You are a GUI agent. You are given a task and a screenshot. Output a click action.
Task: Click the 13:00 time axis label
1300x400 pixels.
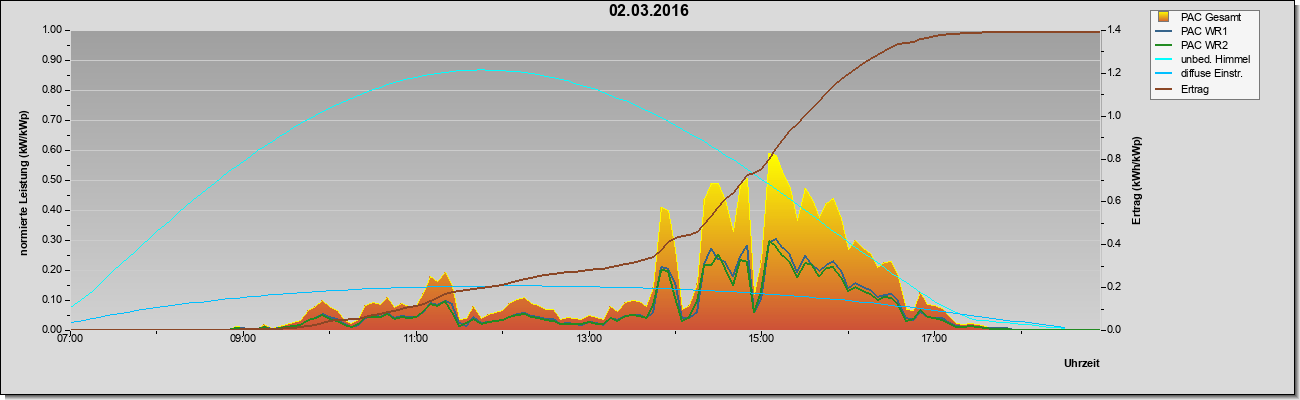(x=589, y=340)
